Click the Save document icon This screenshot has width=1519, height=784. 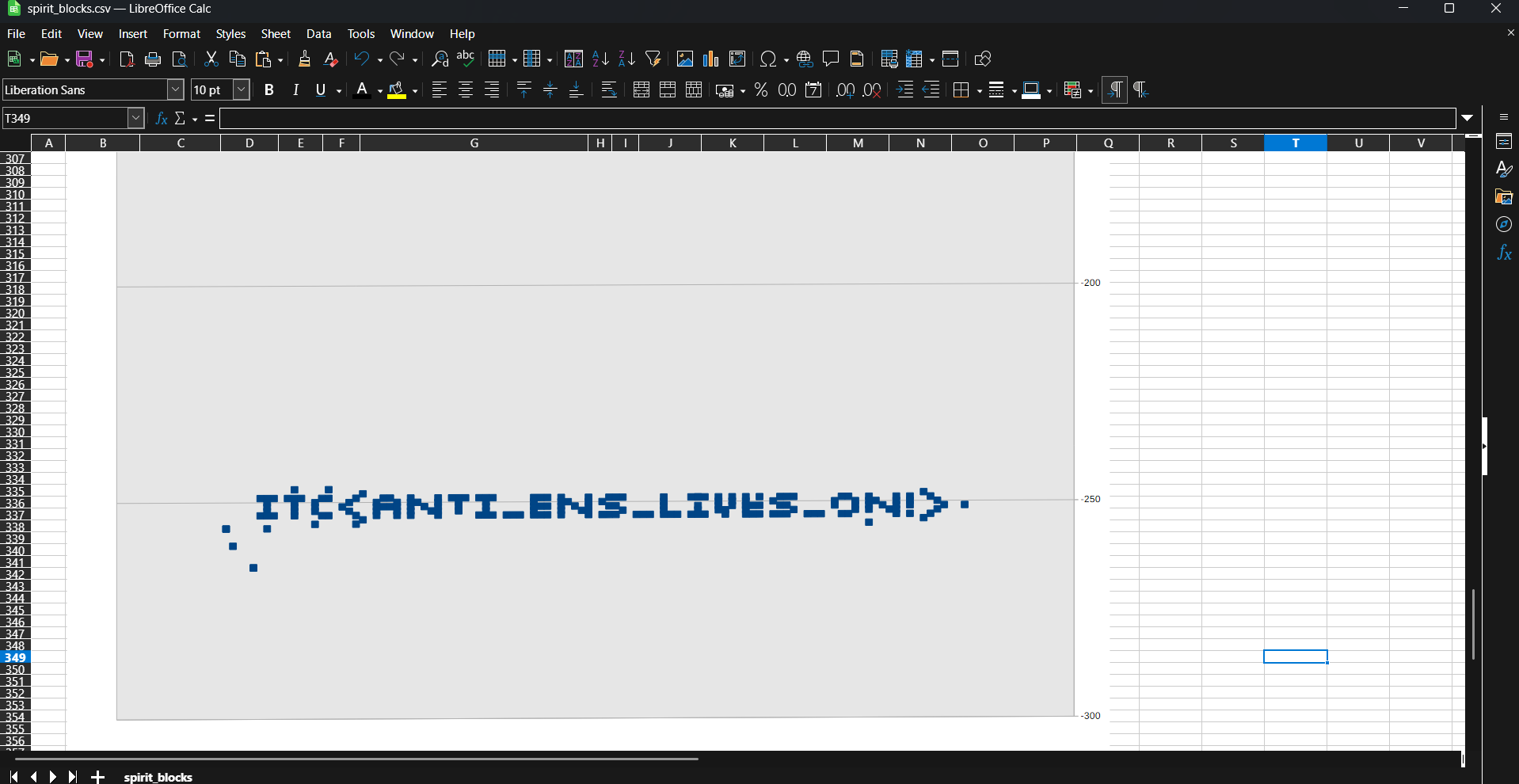click(x=85, y=59)
